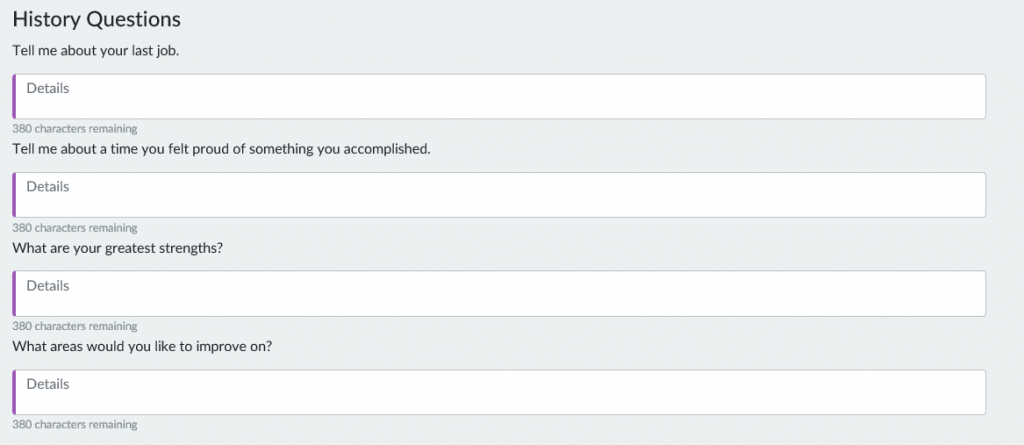Click the "What areas would you like to improve on?" question
1024x445 pixels.
pyautogui.click(x=142, y=346)
